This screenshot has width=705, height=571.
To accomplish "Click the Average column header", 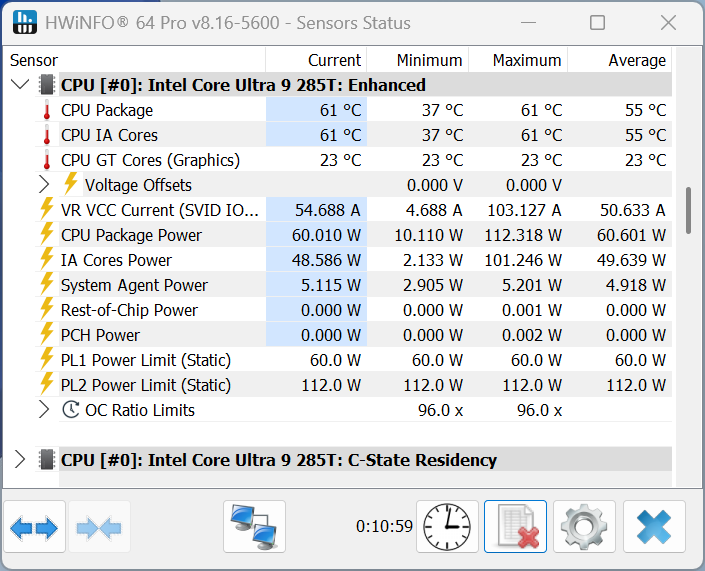I will [x=620, y=60].
